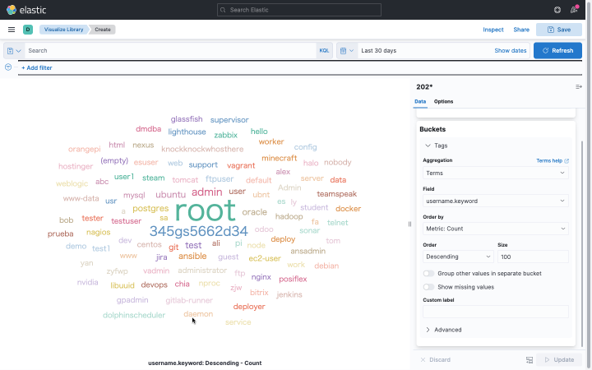Open the notifications bell icon
Viewport: 592px width, 370px height.
[x=574, y=10]
